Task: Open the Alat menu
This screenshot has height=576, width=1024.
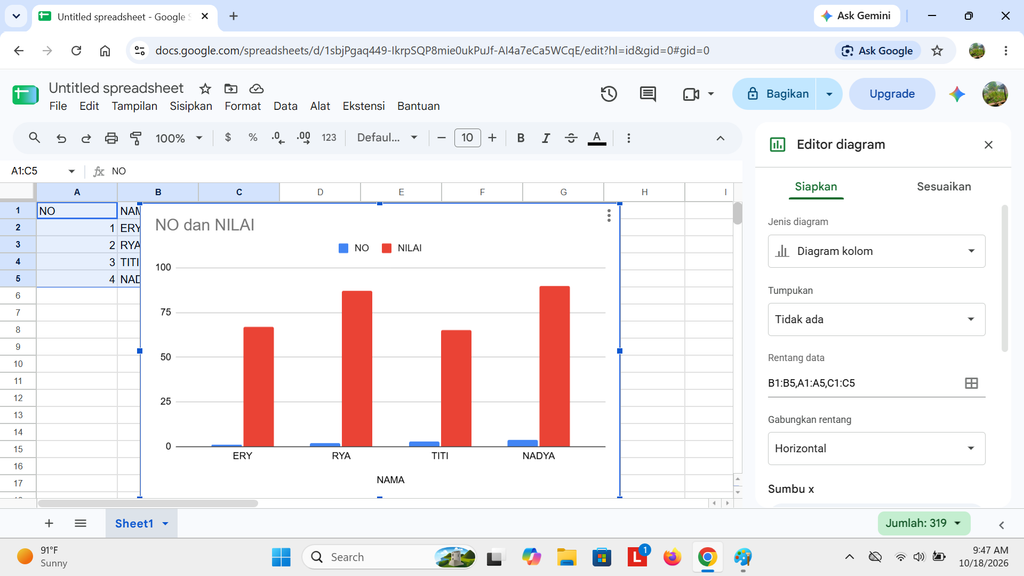Action: [x=320, y=106]
